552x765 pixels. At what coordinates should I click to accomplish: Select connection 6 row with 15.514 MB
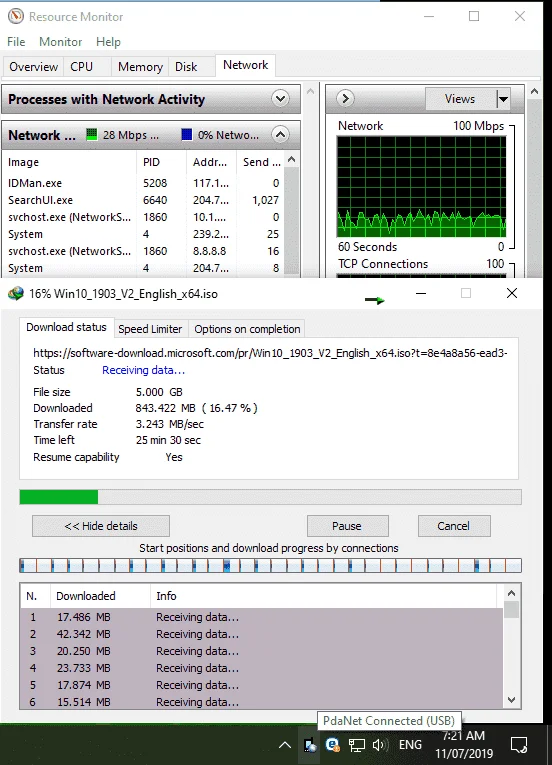click(x=261, y=702)
